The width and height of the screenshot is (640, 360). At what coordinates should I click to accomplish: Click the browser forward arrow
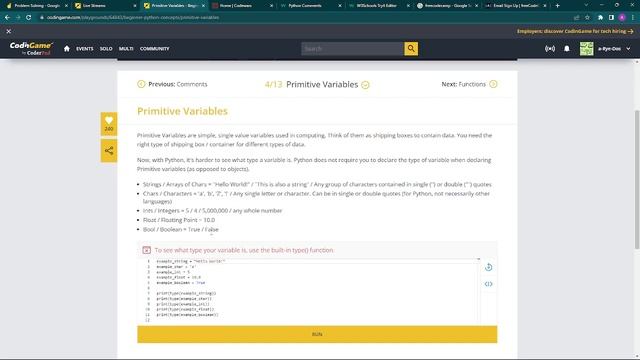click(18, 18)
